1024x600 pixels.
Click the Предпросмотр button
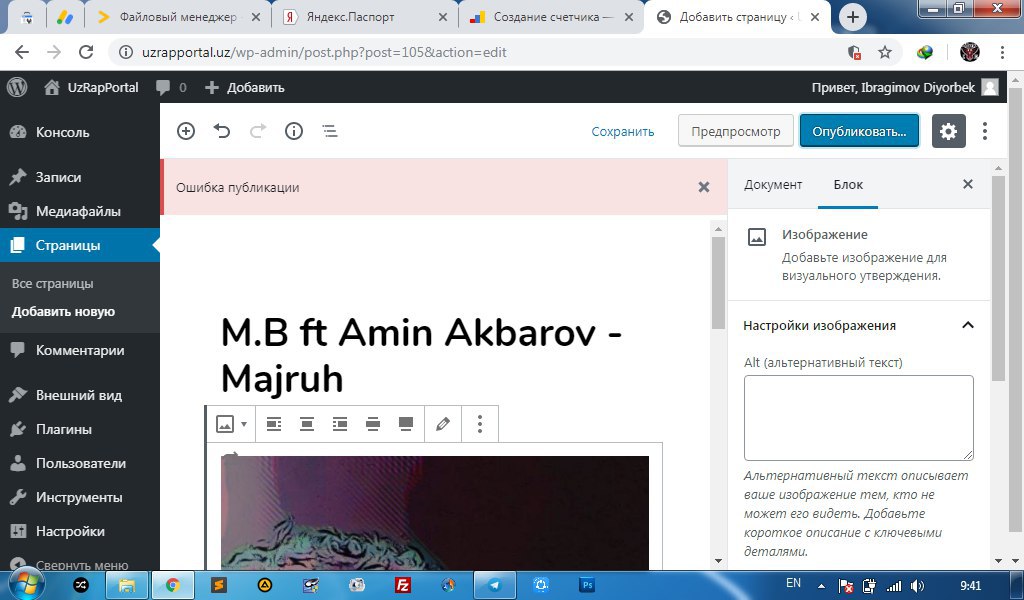pos(735,131)
